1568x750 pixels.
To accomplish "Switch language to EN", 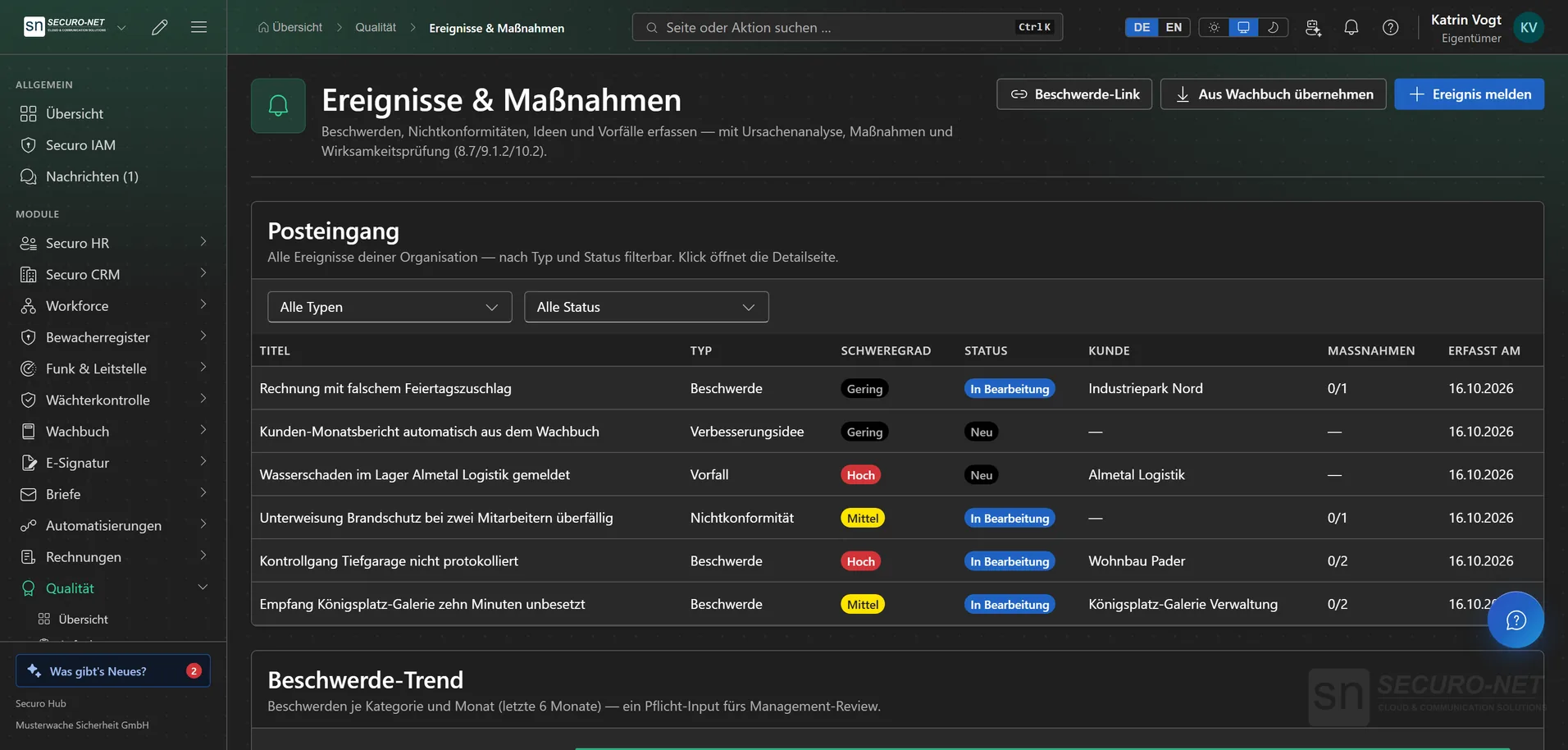I will click(x=1174, y=27).
